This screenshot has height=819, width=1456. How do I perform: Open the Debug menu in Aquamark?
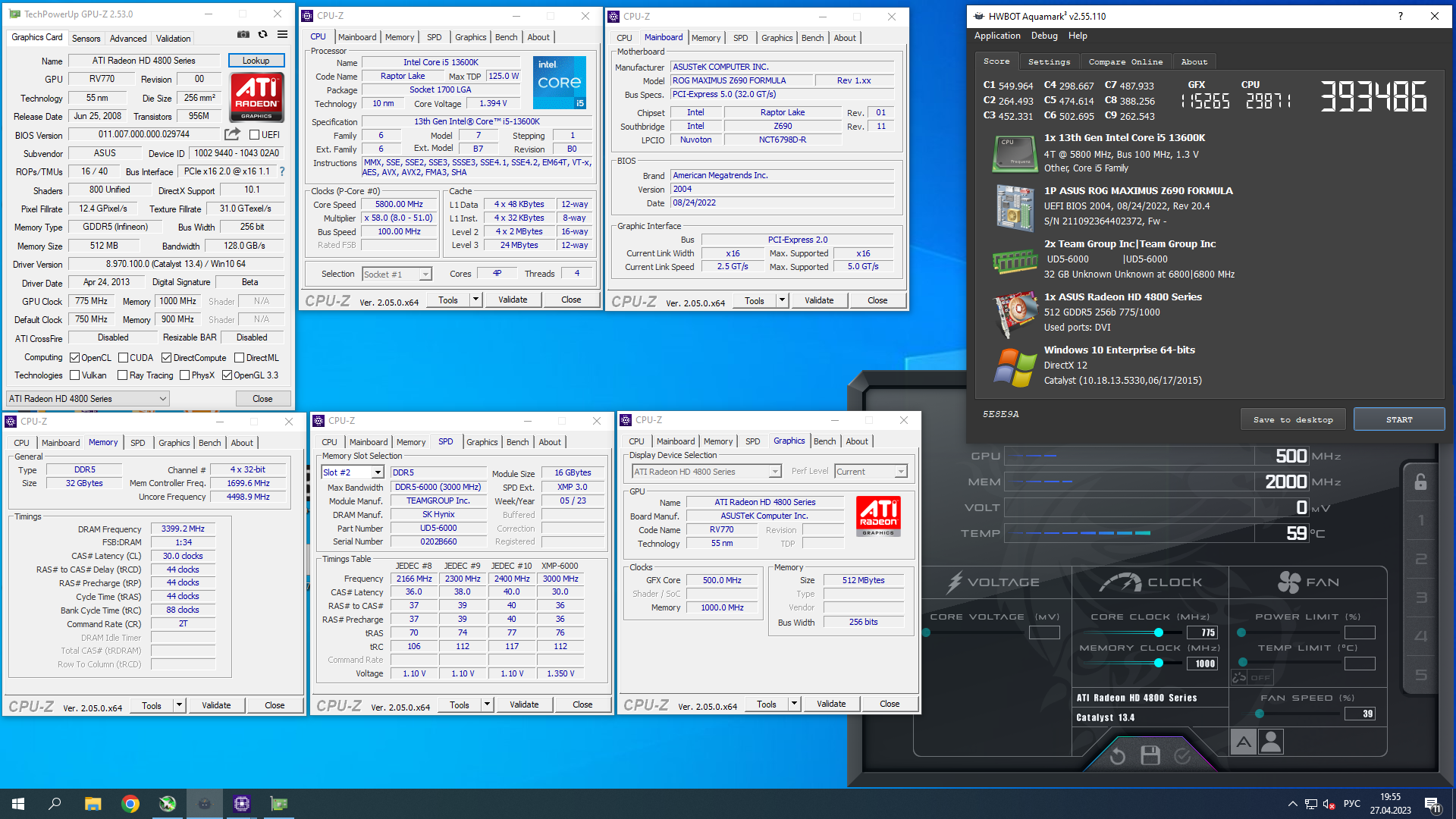[1044, 36]
